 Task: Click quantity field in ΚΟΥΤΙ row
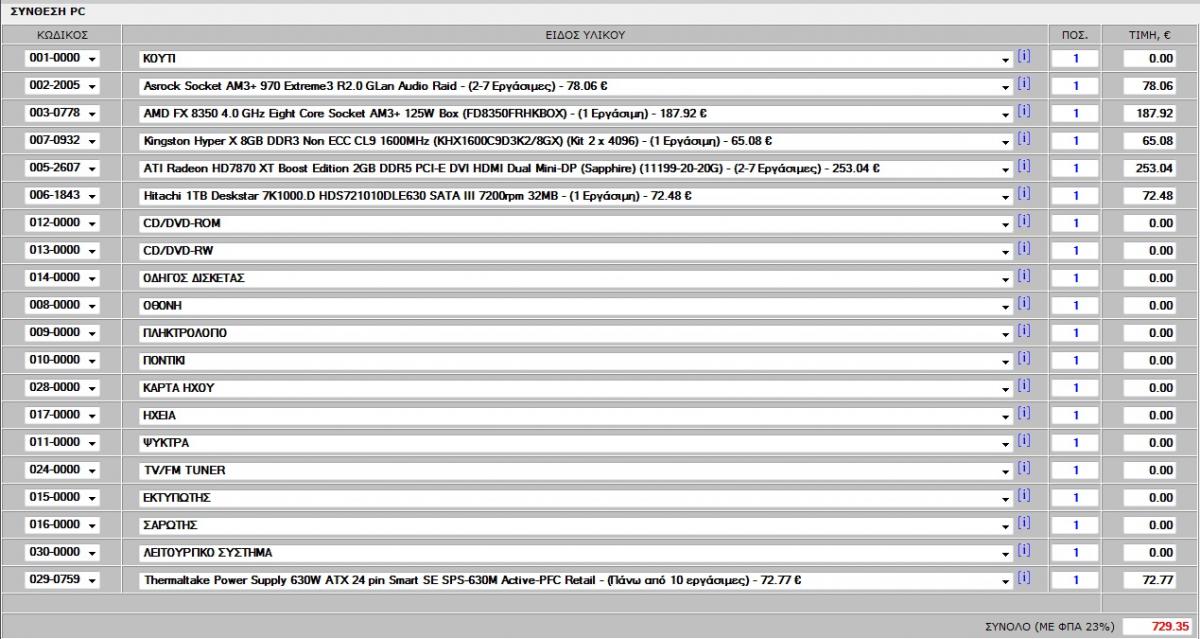click(1076, 59)
